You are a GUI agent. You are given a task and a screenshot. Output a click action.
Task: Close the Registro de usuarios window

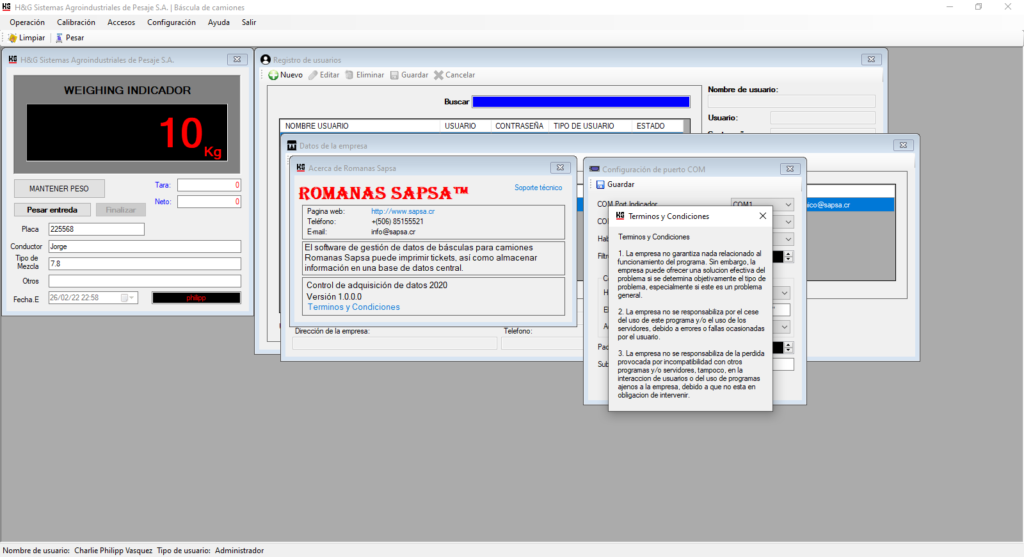pos(871,59)
